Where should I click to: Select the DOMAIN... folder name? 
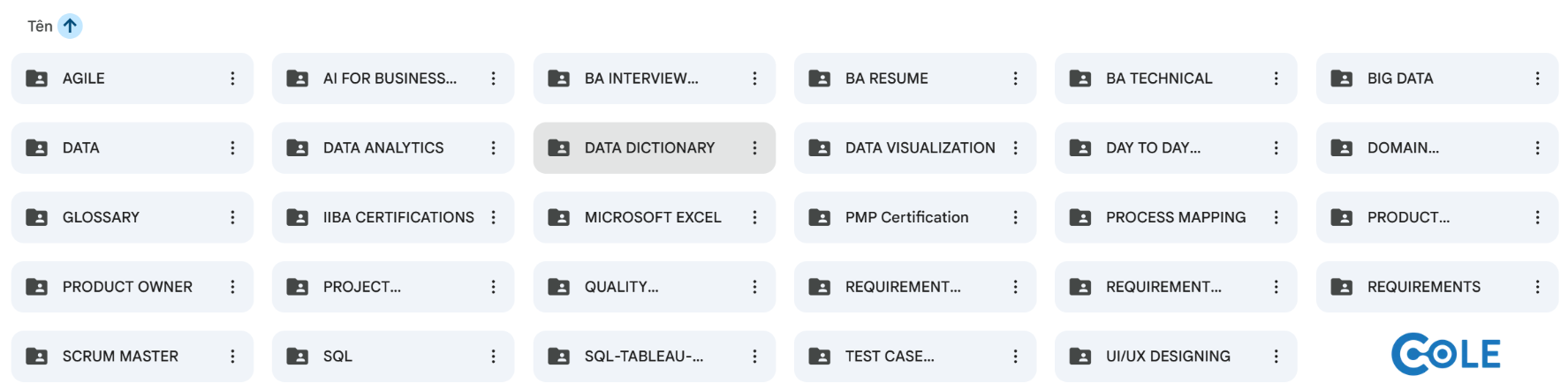1403,148
